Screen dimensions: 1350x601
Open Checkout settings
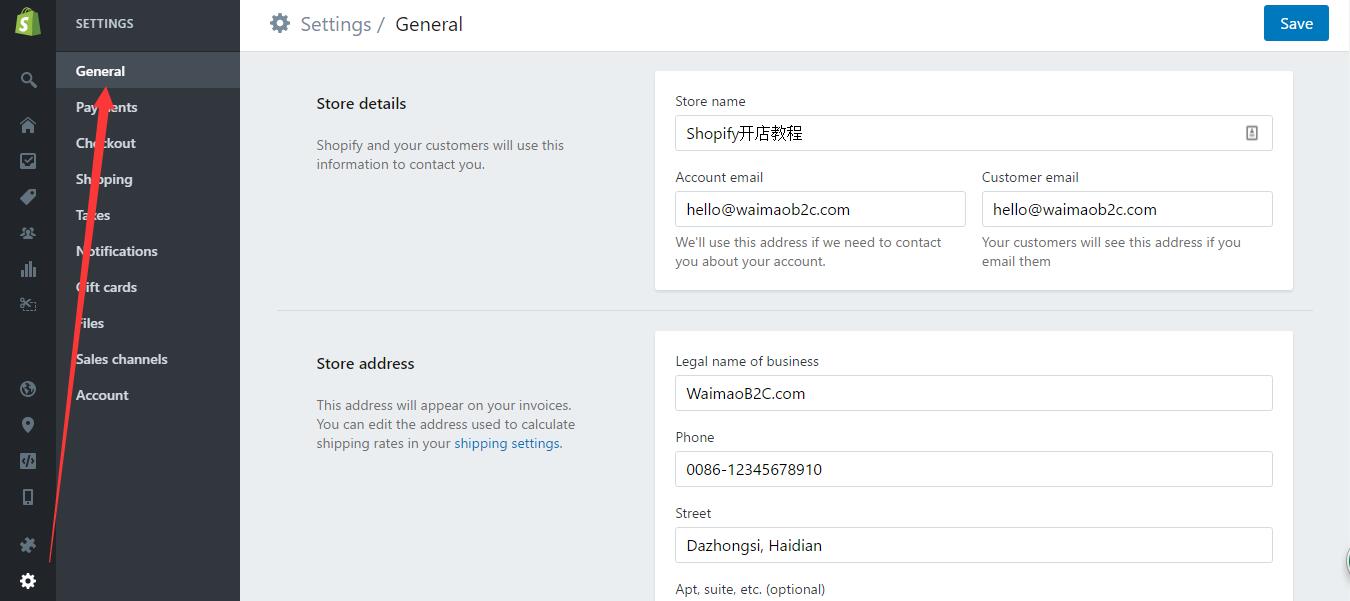pyautogui.click(x=148, y=143)
